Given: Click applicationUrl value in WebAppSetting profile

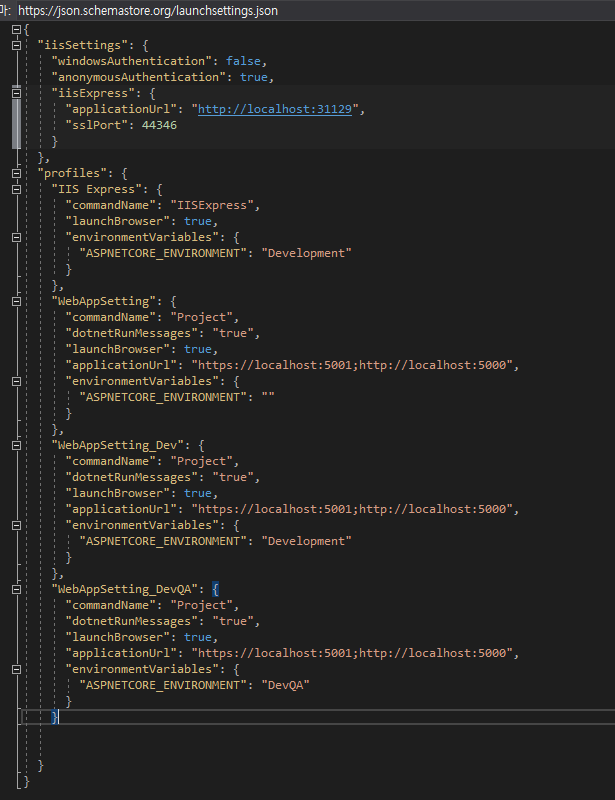Looking at the screenshot, I should (352, 365).
